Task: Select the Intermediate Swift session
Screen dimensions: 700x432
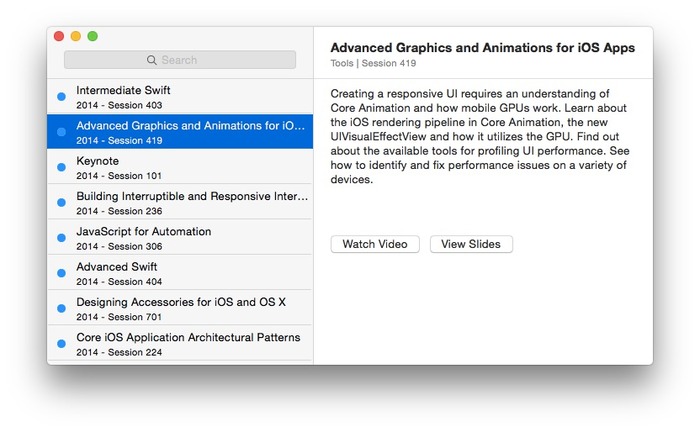Action: (180, 97)
